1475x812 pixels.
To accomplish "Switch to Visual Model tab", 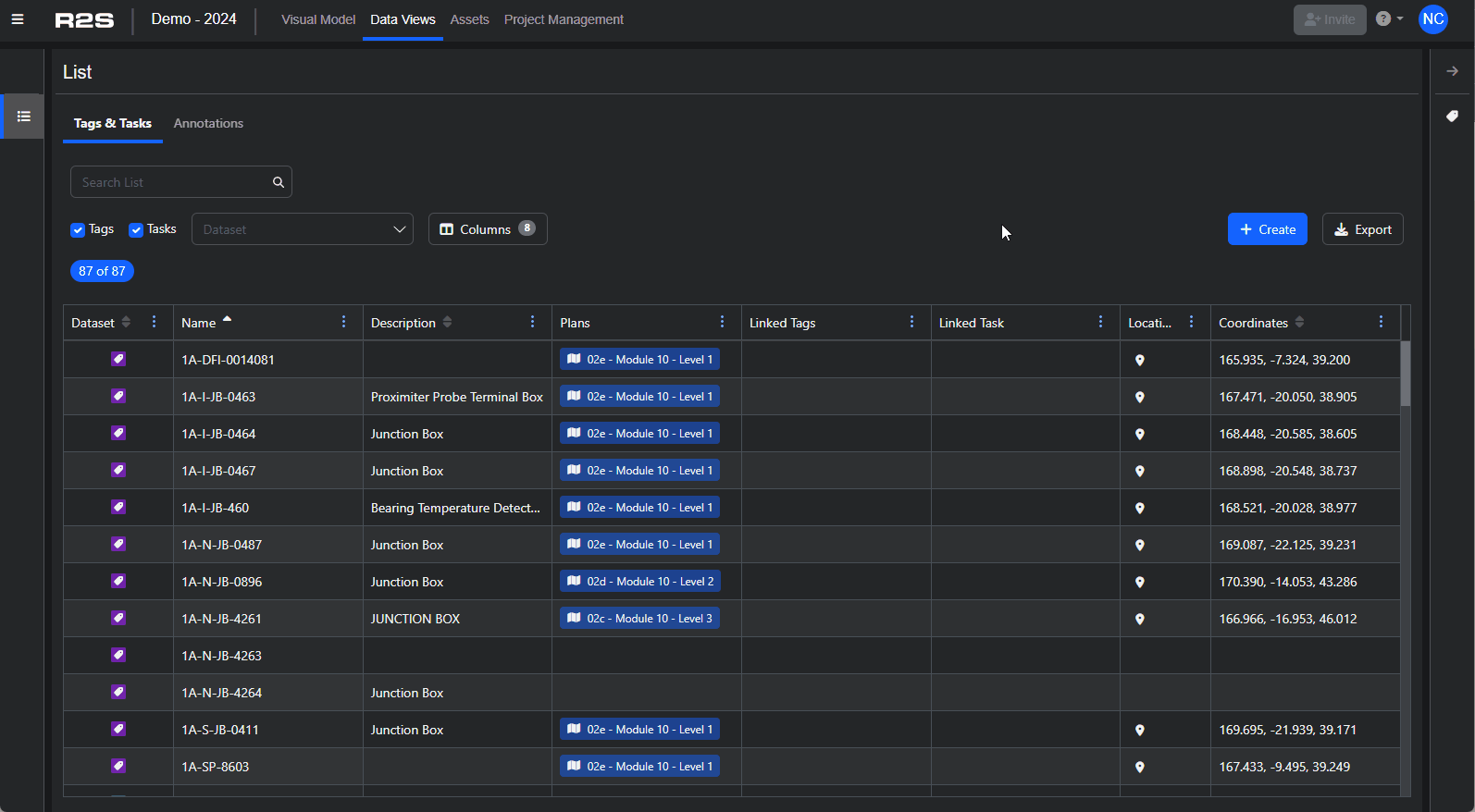I will pos(318,19).
